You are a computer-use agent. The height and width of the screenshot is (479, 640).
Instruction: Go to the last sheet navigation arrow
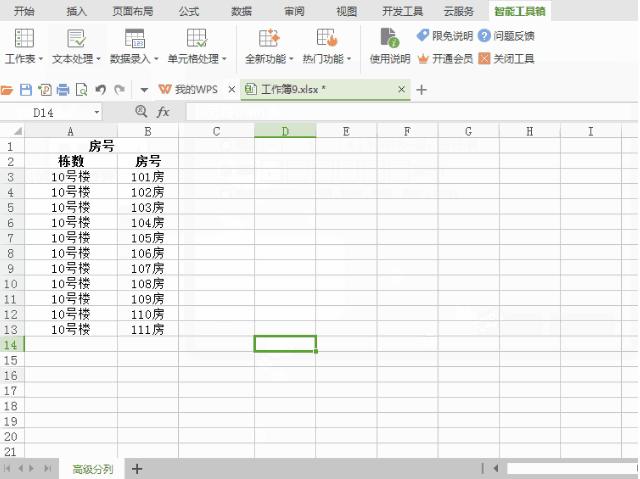pyautogui.click(x=47, y=468)
